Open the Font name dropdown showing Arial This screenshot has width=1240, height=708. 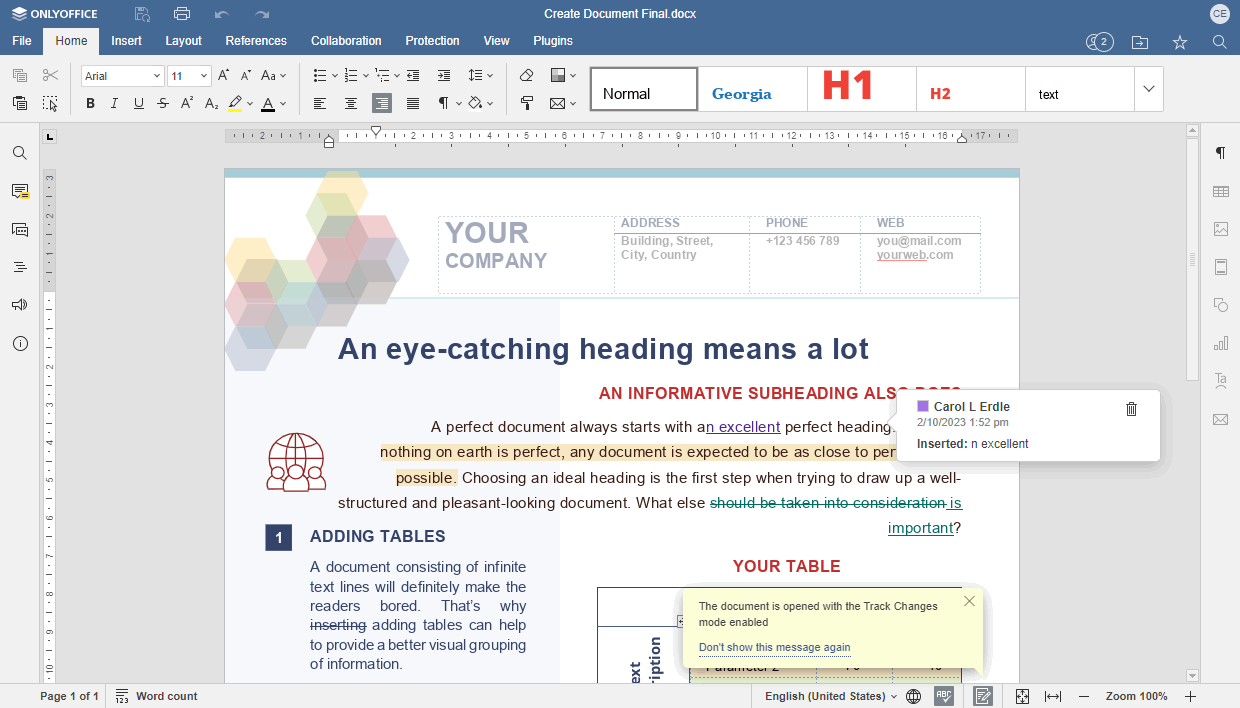point(121,75)
